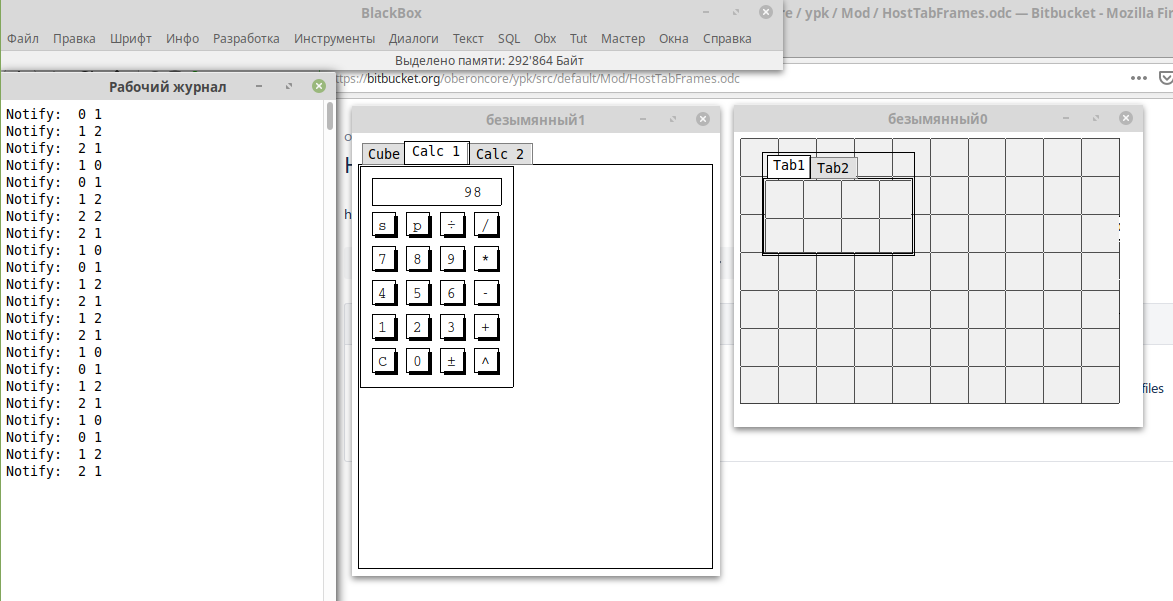1173x601 pixels.
Task: Click the Рабочий журнал vertical scrollbar
Action: pyautogui.click(x=330, y=300)
